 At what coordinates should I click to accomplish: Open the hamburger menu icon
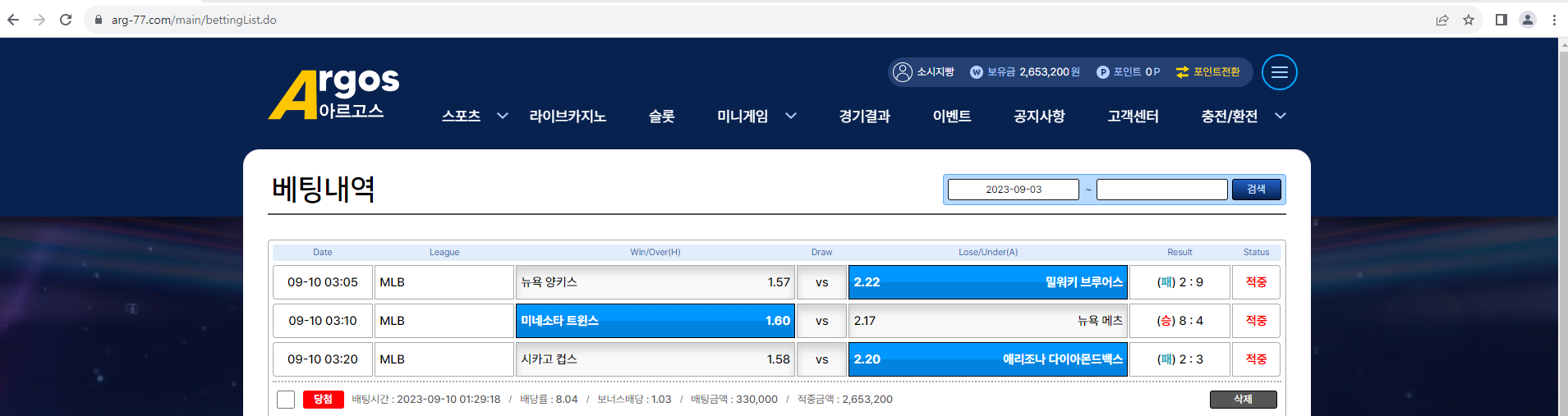click(1279, 72)
